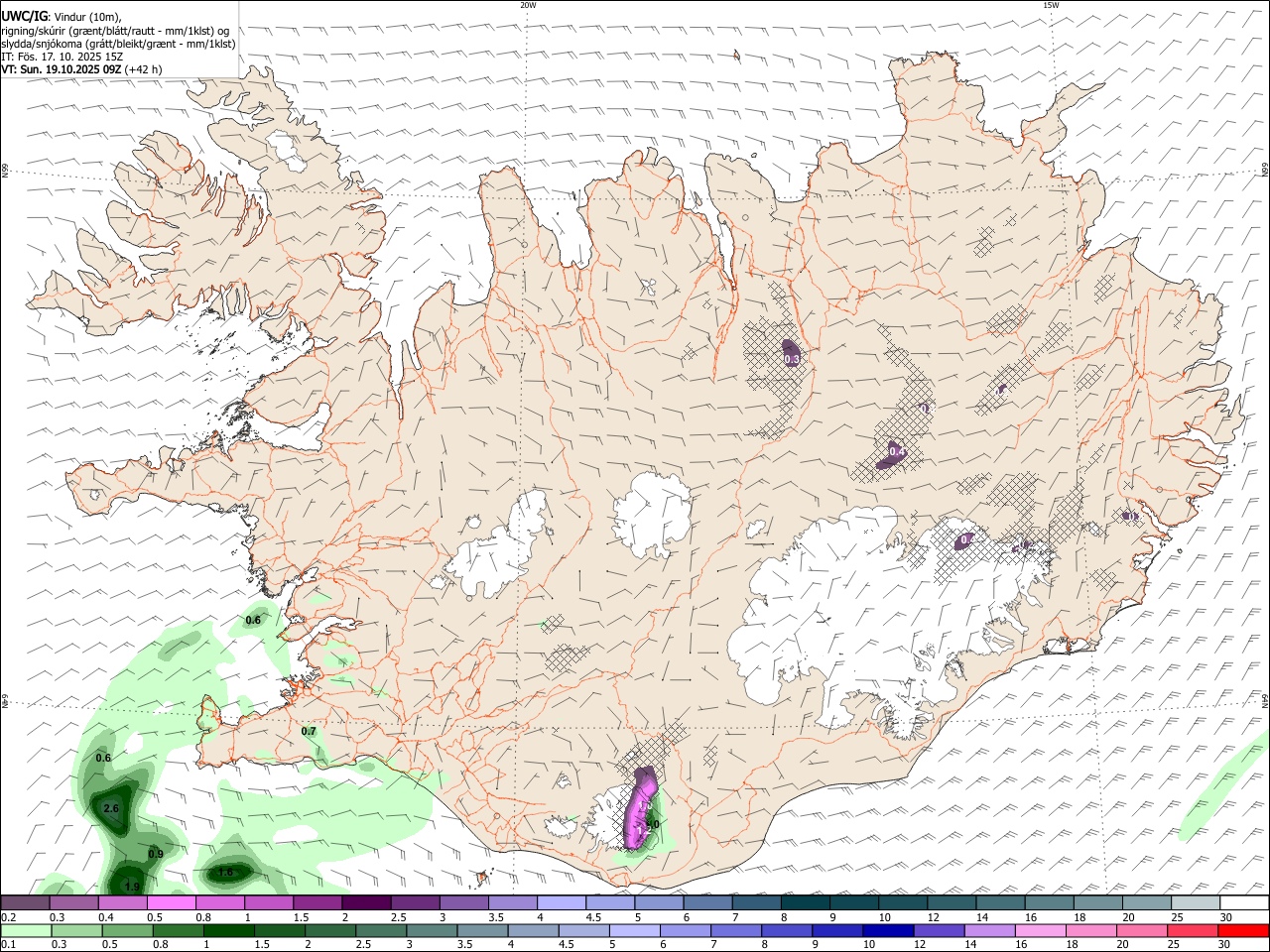The width and height of the screenshot is (1270, 952).
Task: Pick deep blue lower-row swatch 10 to 12
Action: click(x=888, y=931)
